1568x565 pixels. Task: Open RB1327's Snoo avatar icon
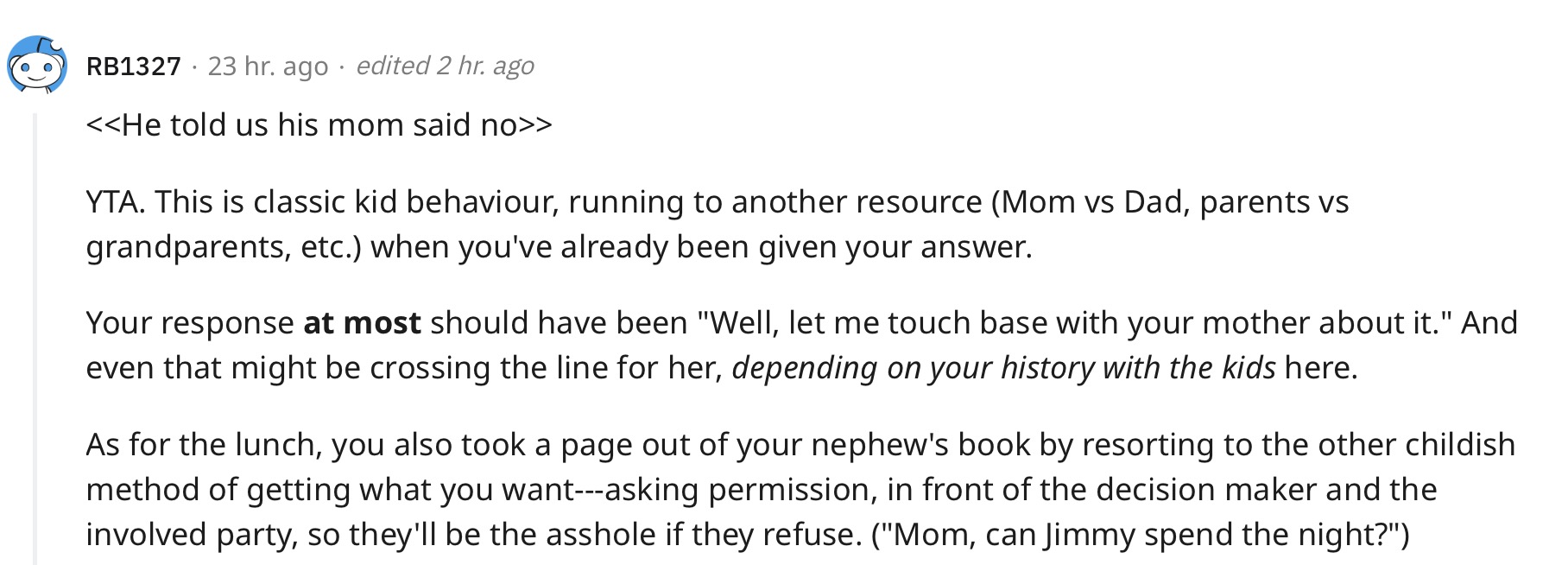point(37,65)
